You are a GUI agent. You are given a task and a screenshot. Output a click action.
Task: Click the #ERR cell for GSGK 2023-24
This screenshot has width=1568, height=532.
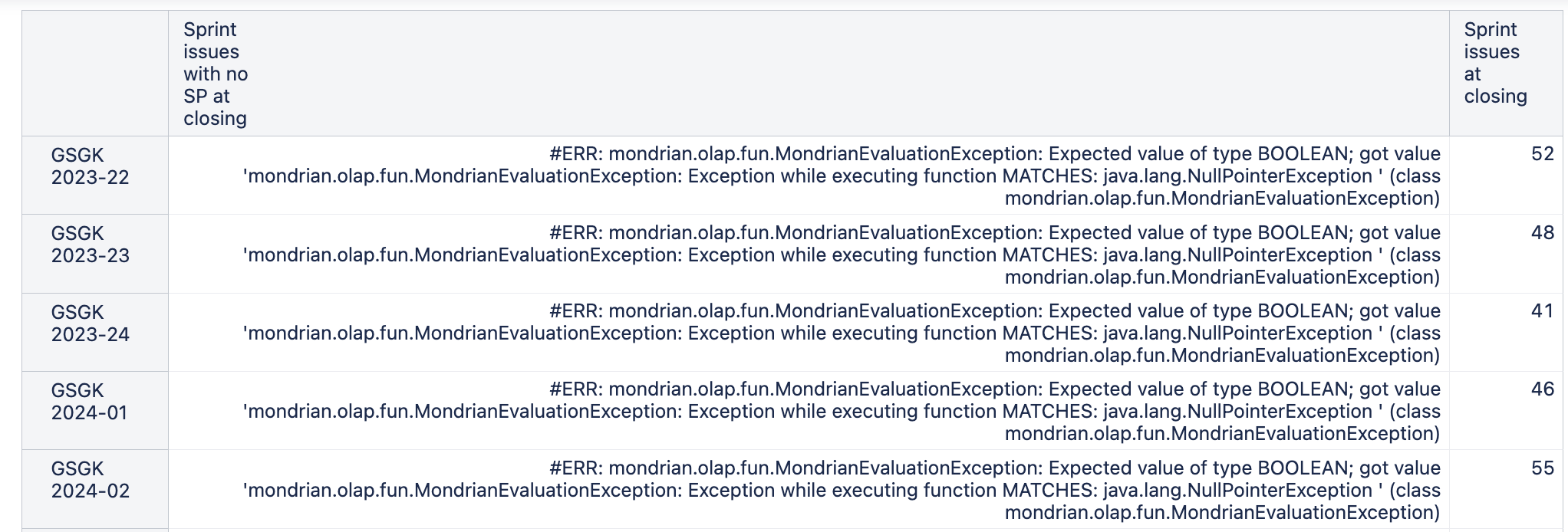pos(809,333)
